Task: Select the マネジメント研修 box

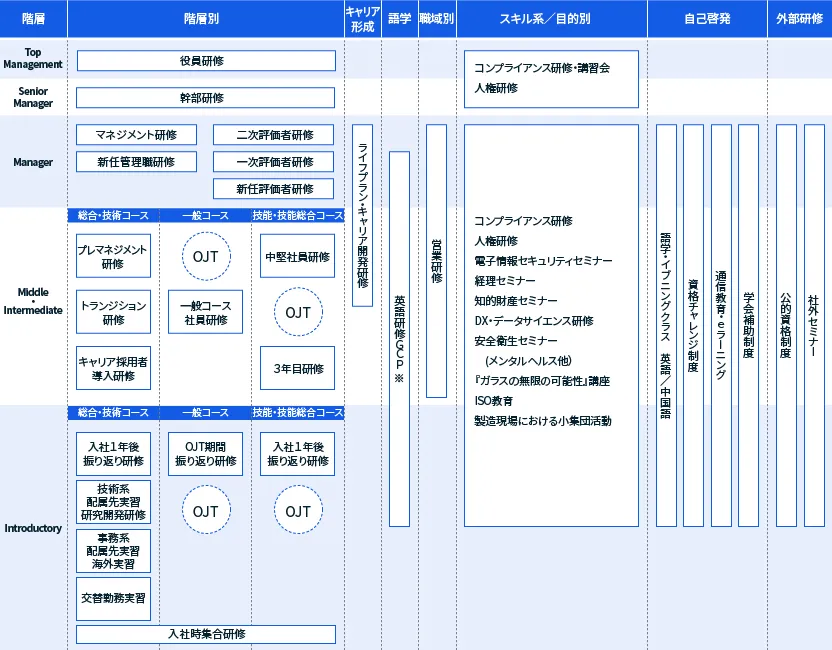Action: point(136,135)
